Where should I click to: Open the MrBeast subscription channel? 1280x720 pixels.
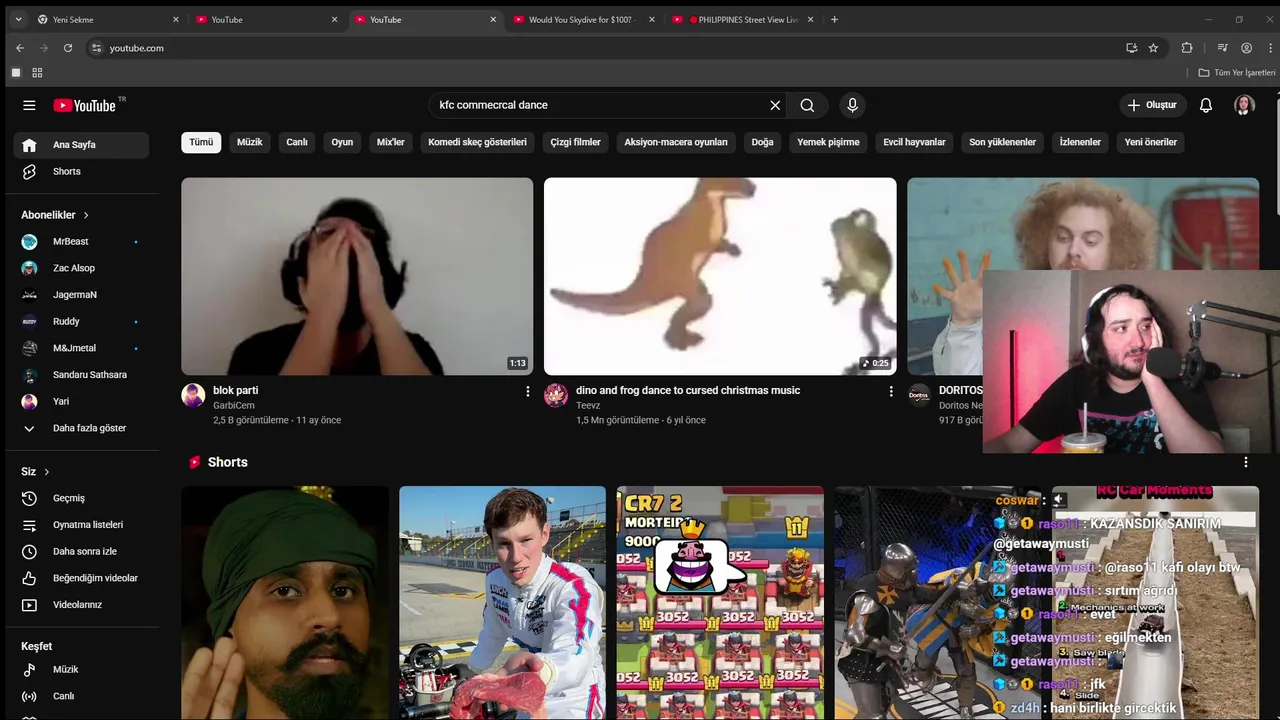81,242
